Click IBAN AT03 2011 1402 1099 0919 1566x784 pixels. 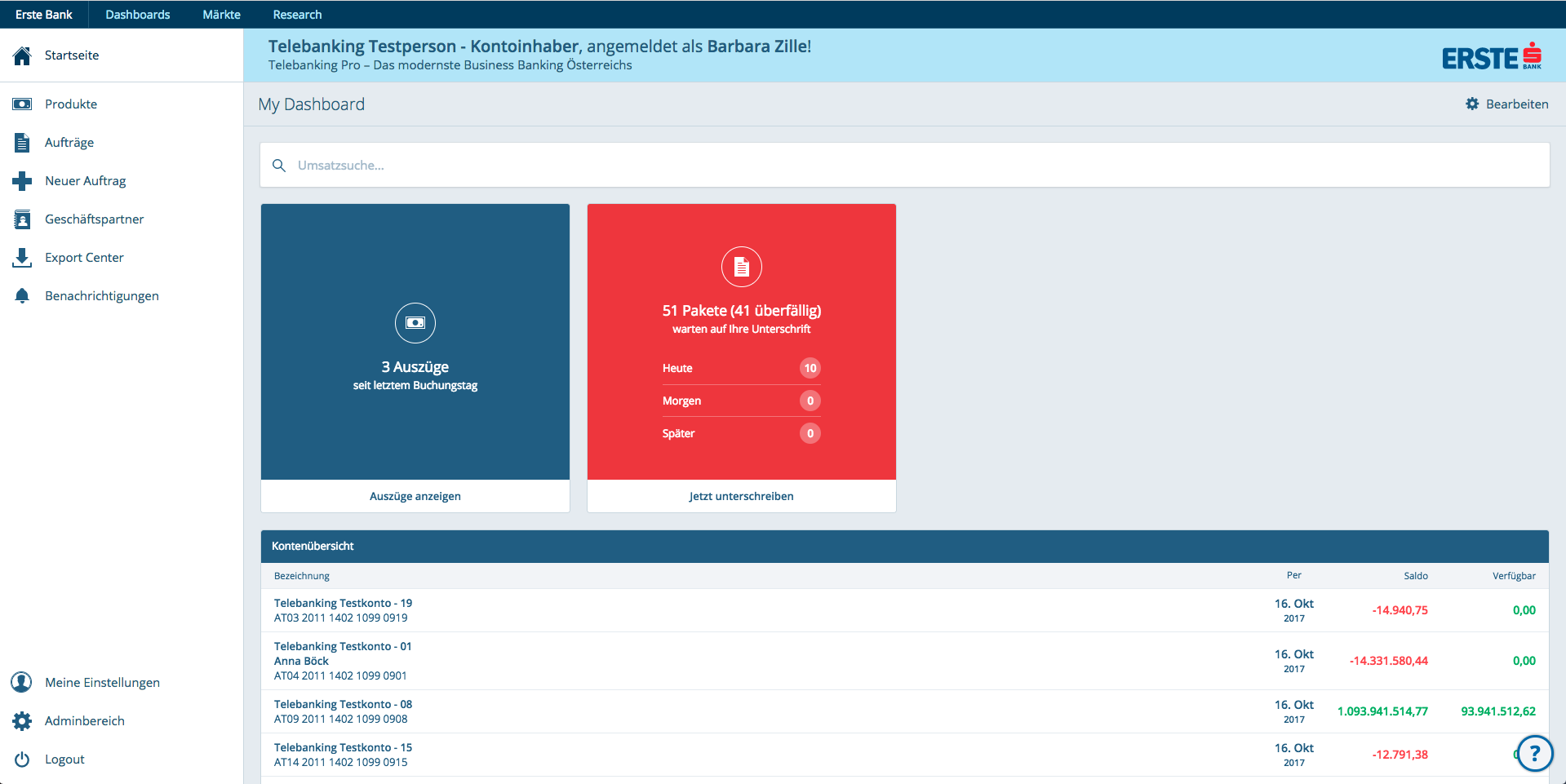click(x=340, y=618)
